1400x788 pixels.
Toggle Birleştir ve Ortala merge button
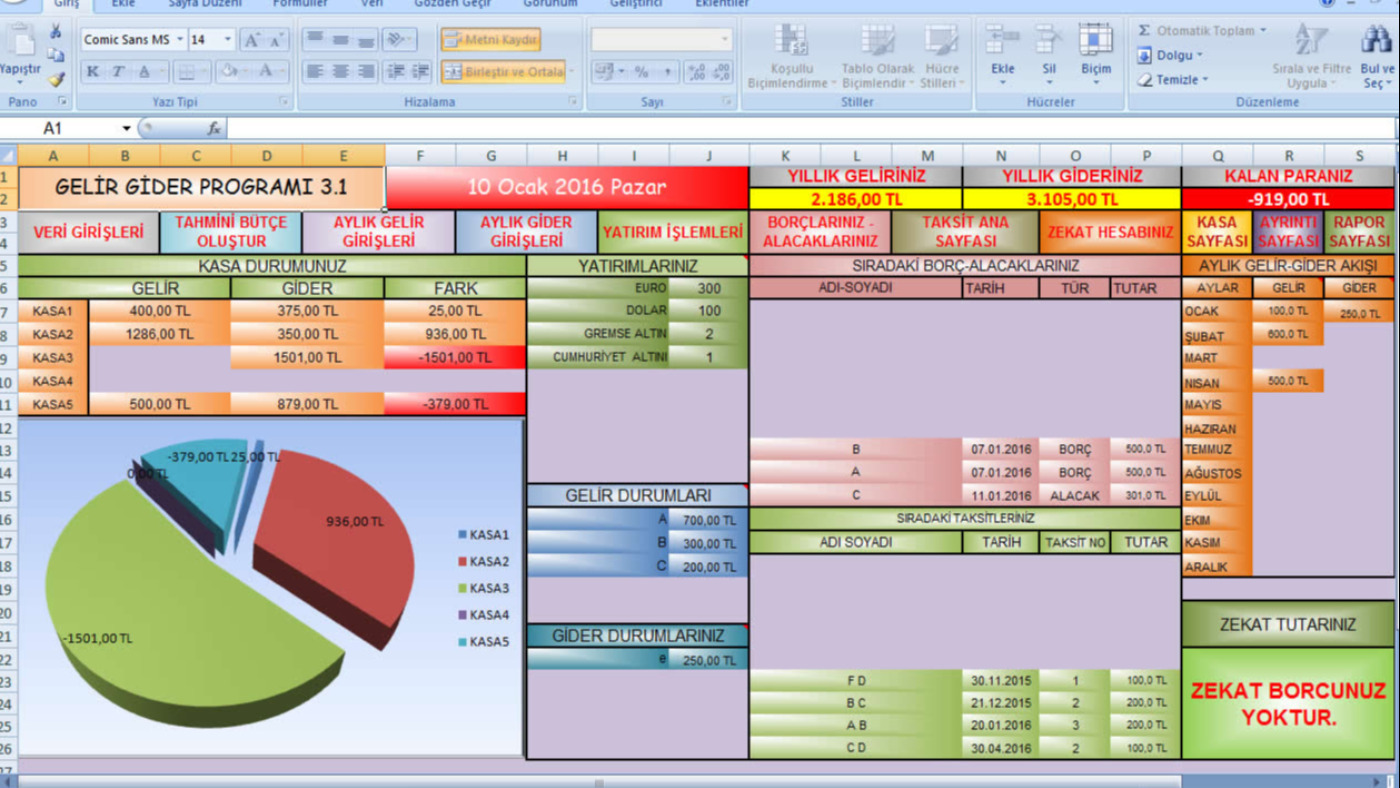coord(504,71)
